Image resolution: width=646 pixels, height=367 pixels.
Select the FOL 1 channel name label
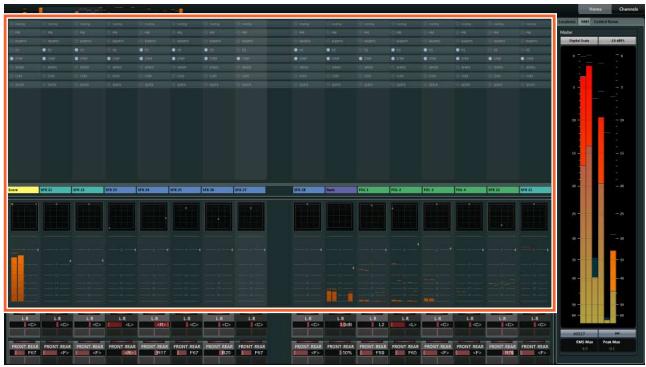click(373, 190)
